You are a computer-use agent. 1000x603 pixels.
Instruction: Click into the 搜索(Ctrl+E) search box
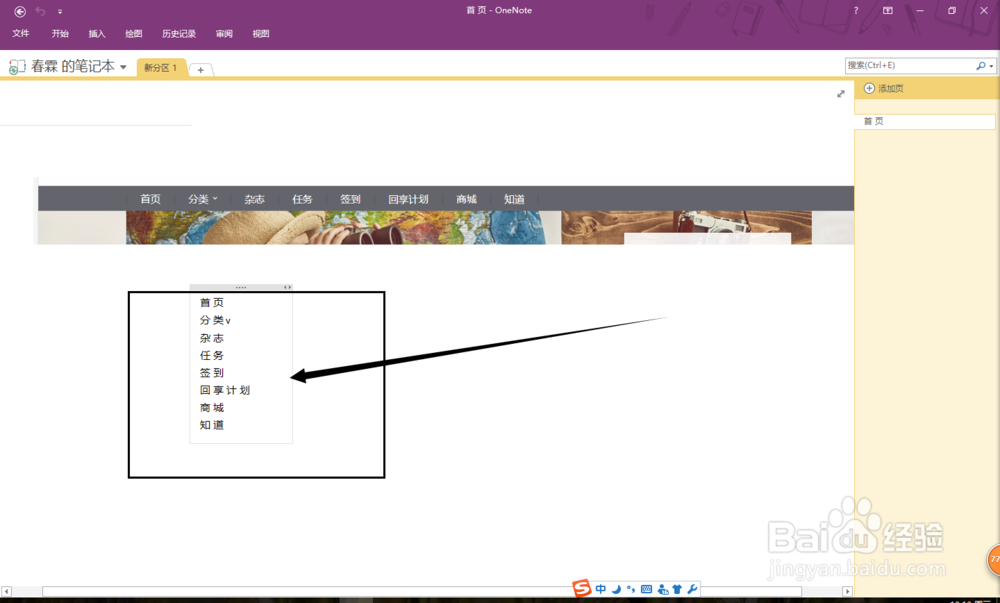click(x=909, y=65)
